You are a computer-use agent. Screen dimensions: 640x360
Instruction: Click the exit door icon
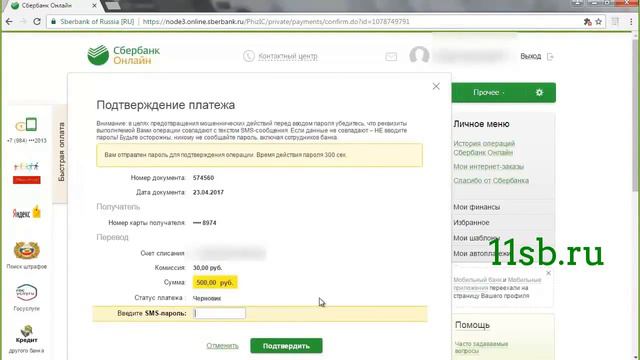click(550, 56)
